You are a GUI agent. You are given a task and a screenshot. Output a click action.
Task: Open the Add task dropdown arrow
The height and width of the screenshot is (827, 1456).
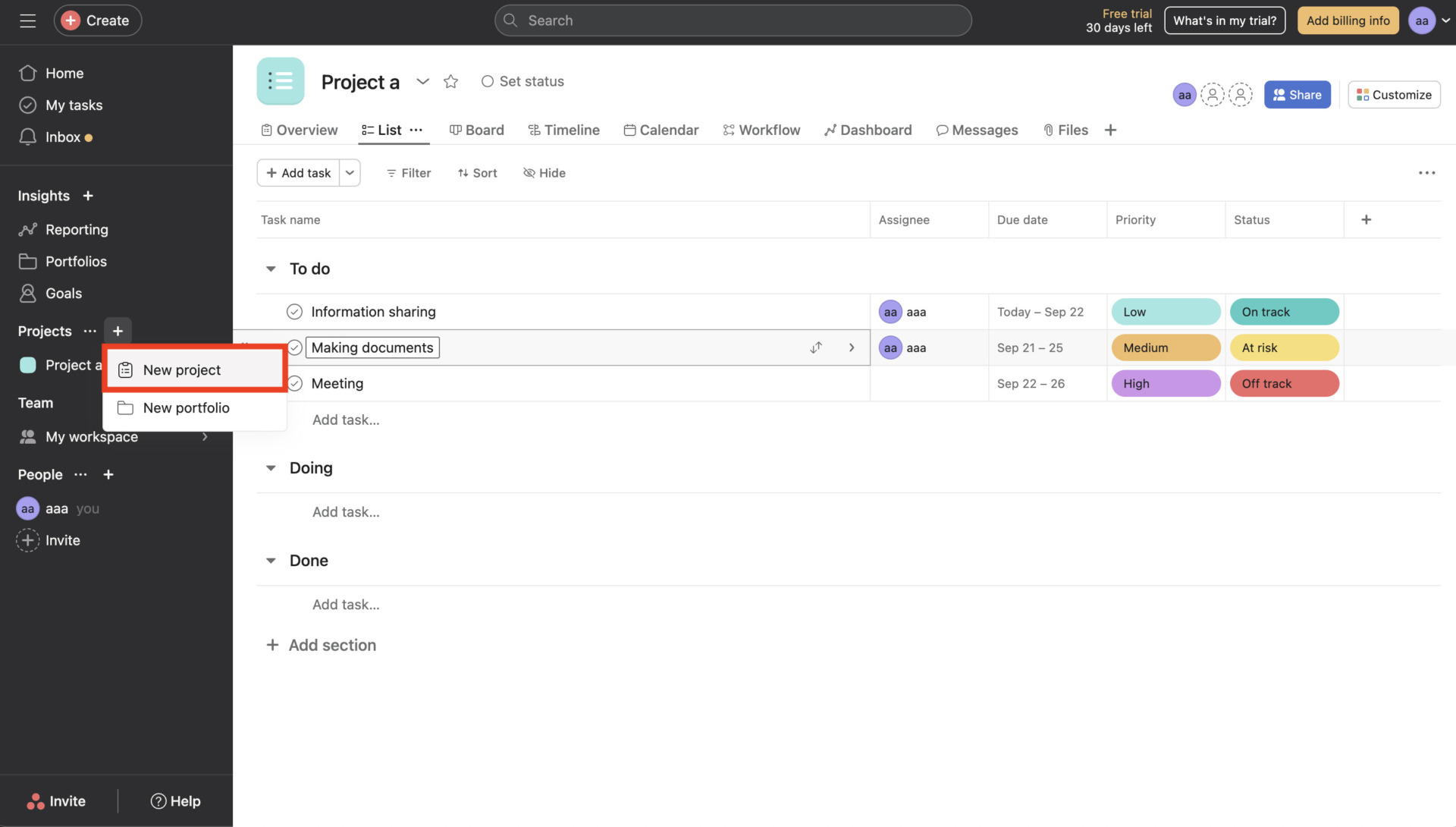350,172
